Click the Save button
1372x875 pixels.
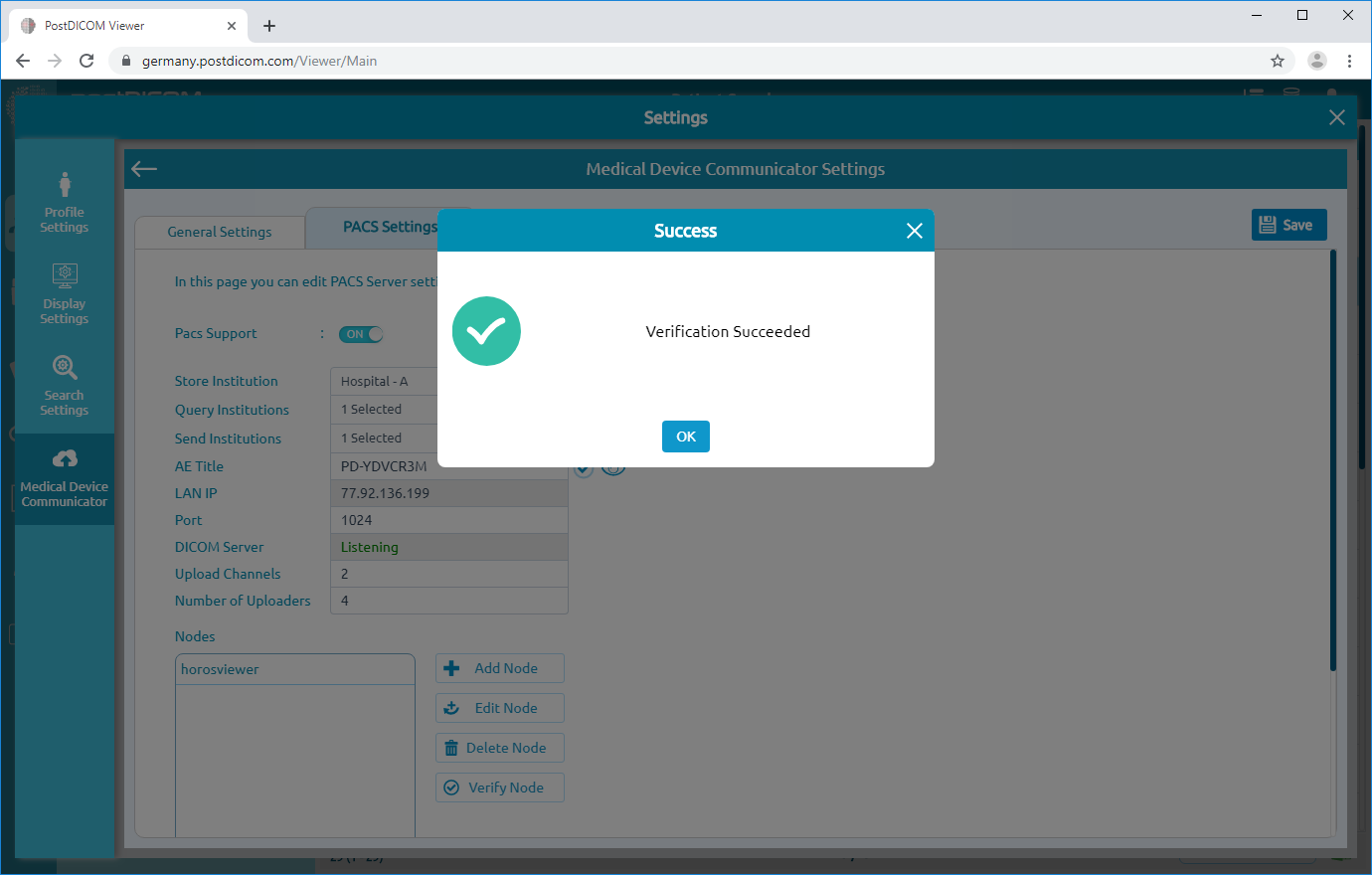point(1288,225)
